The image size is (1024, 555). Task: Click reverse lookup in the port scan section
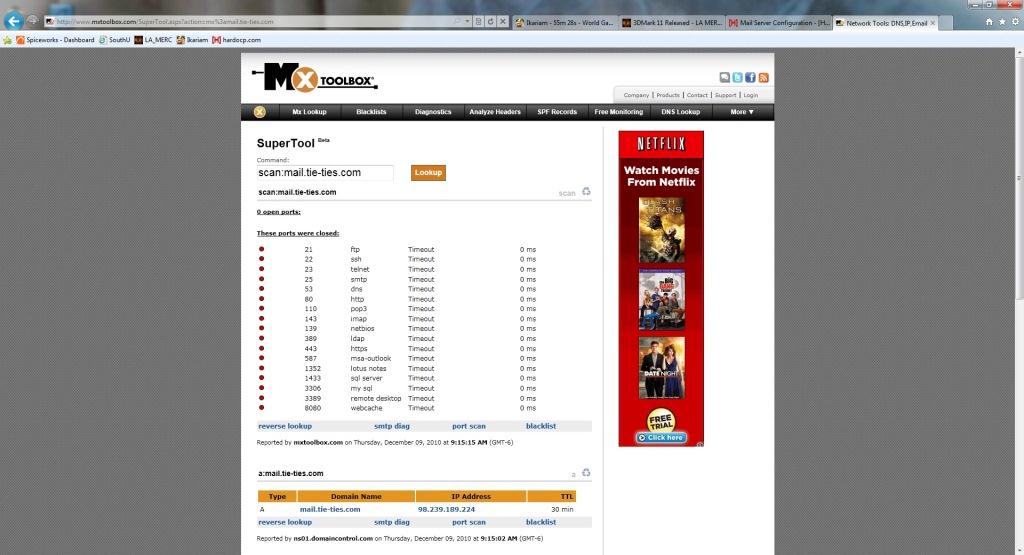[285, 426]
